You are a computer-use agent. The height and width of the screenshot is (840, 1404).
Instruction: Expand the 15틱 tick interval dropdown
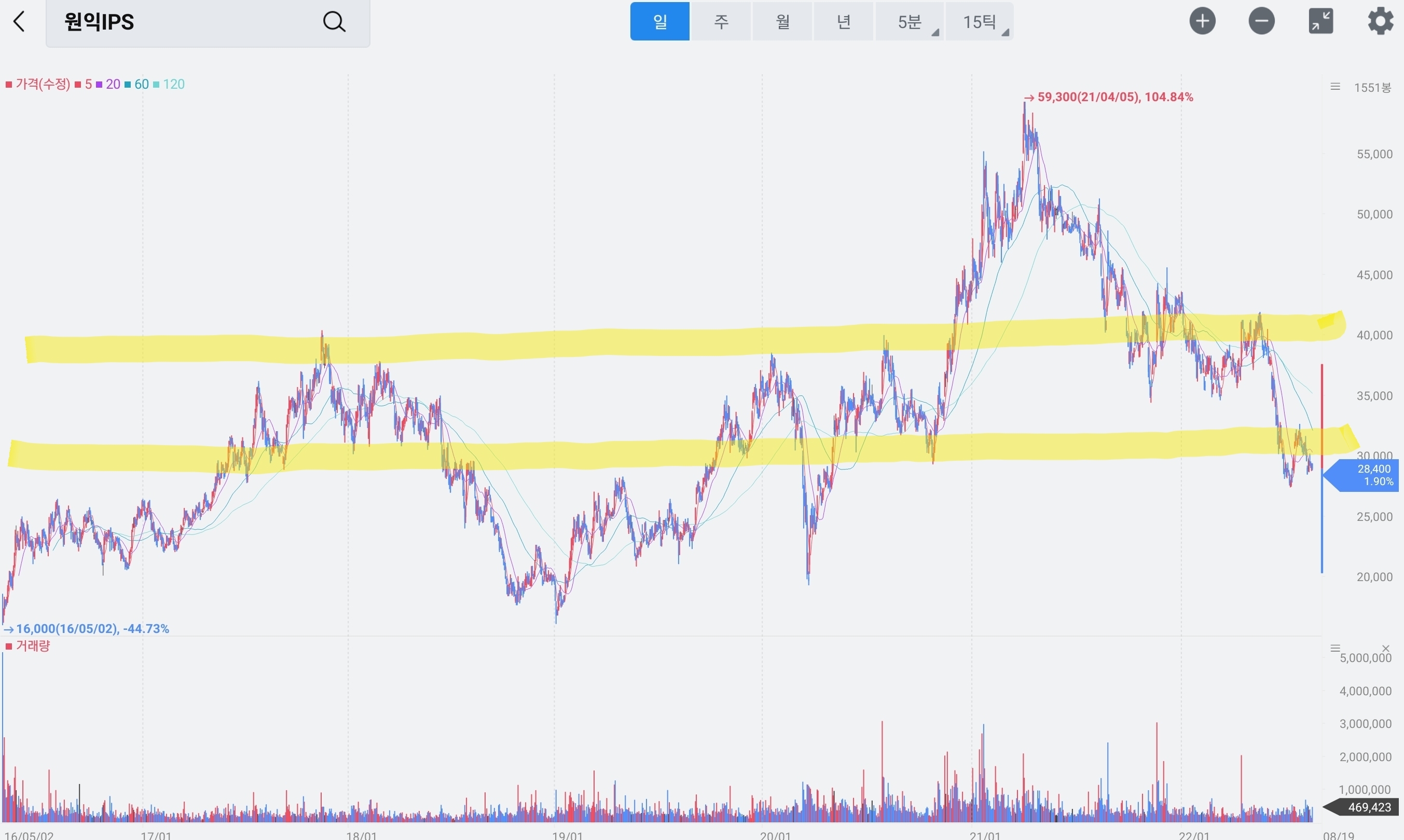(x=980, y=22)
